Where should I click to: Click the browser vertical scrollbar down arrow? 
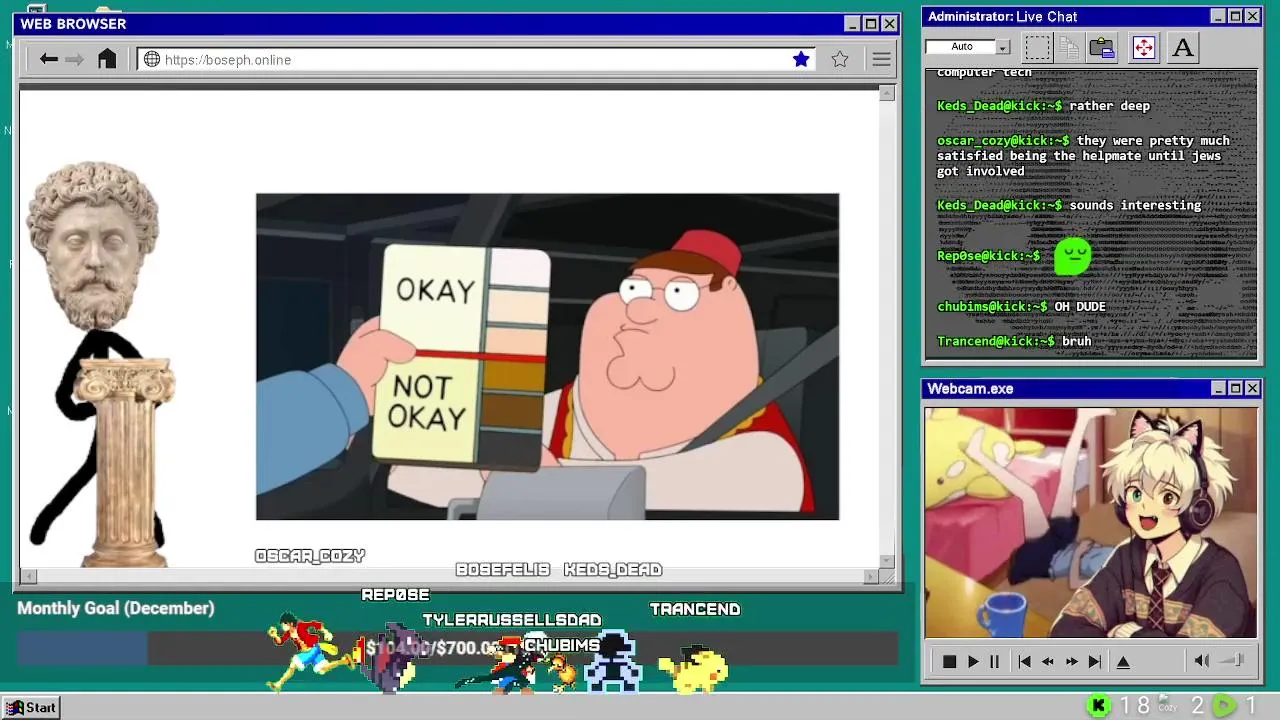887,561
